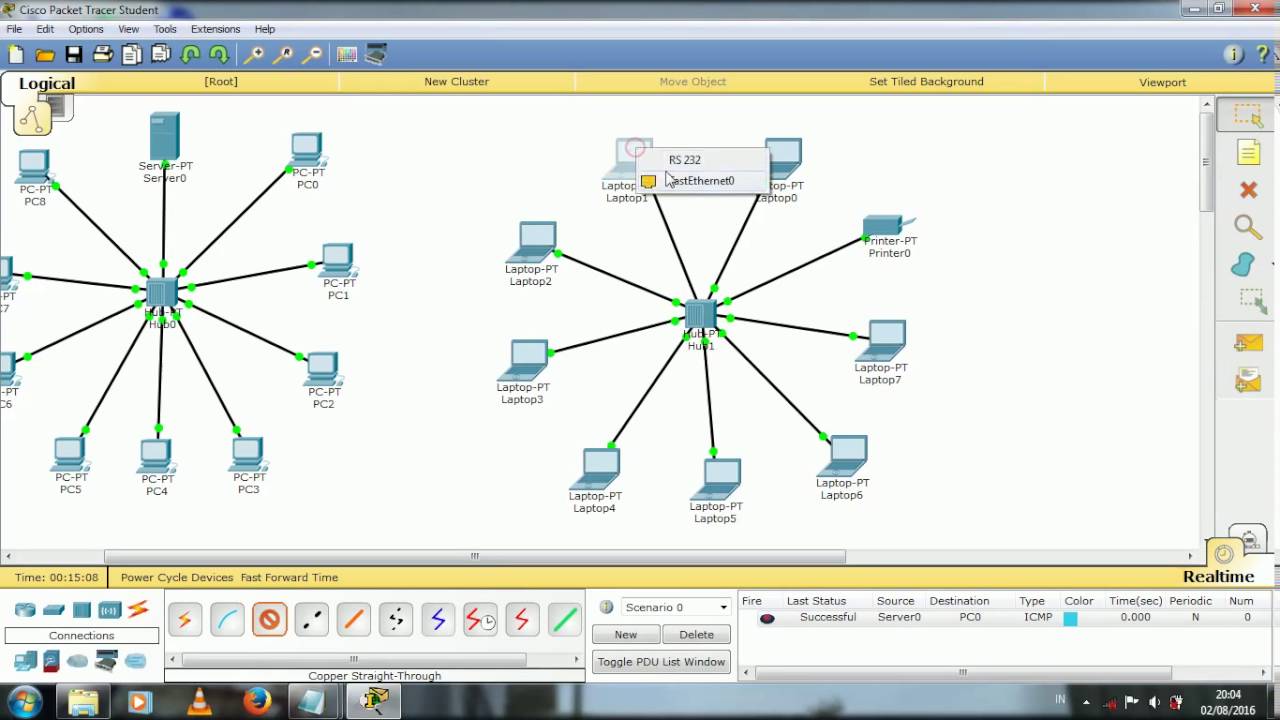
Task: Open a file using the folder toolbar icon
Action: (45, 55)
